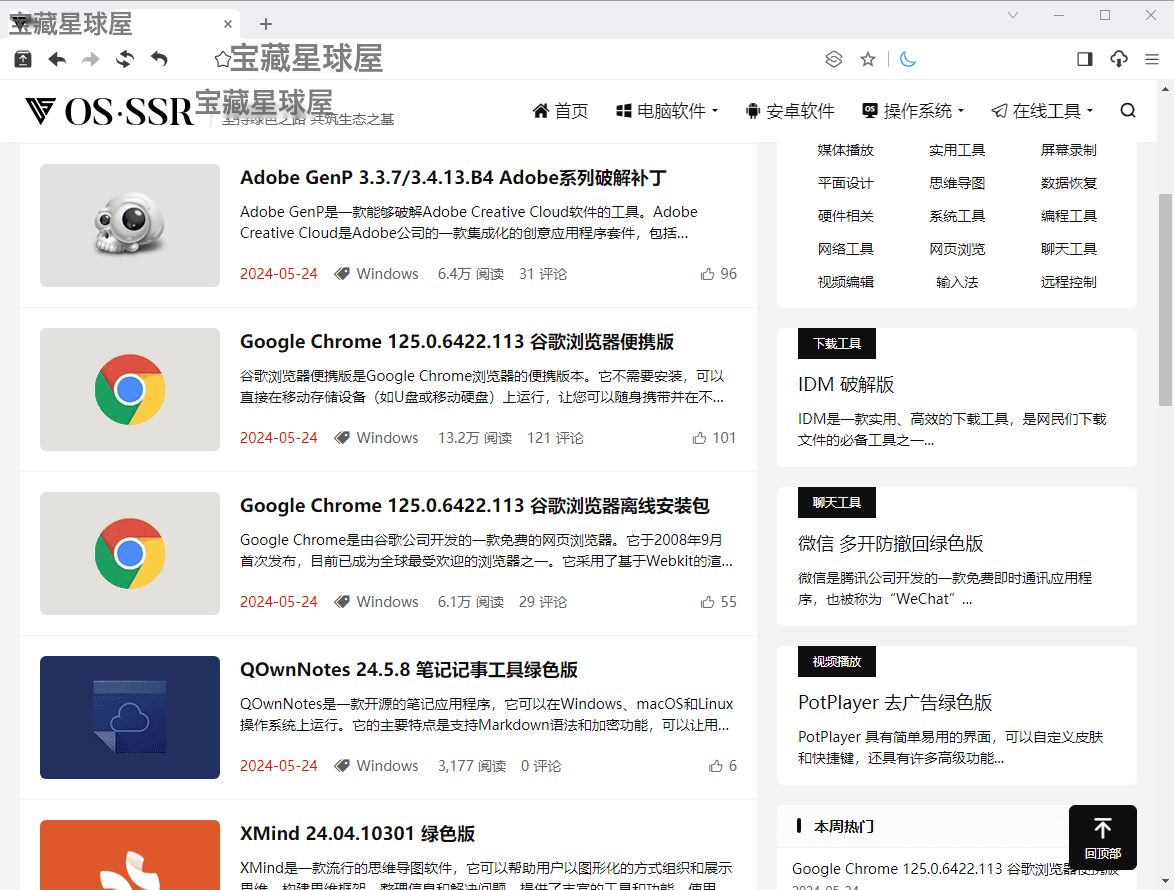Viewport: 1174px width, 890px height.
Task: Open the XMind 24.04.10301 绿色版 title
Action: point(357,834)
